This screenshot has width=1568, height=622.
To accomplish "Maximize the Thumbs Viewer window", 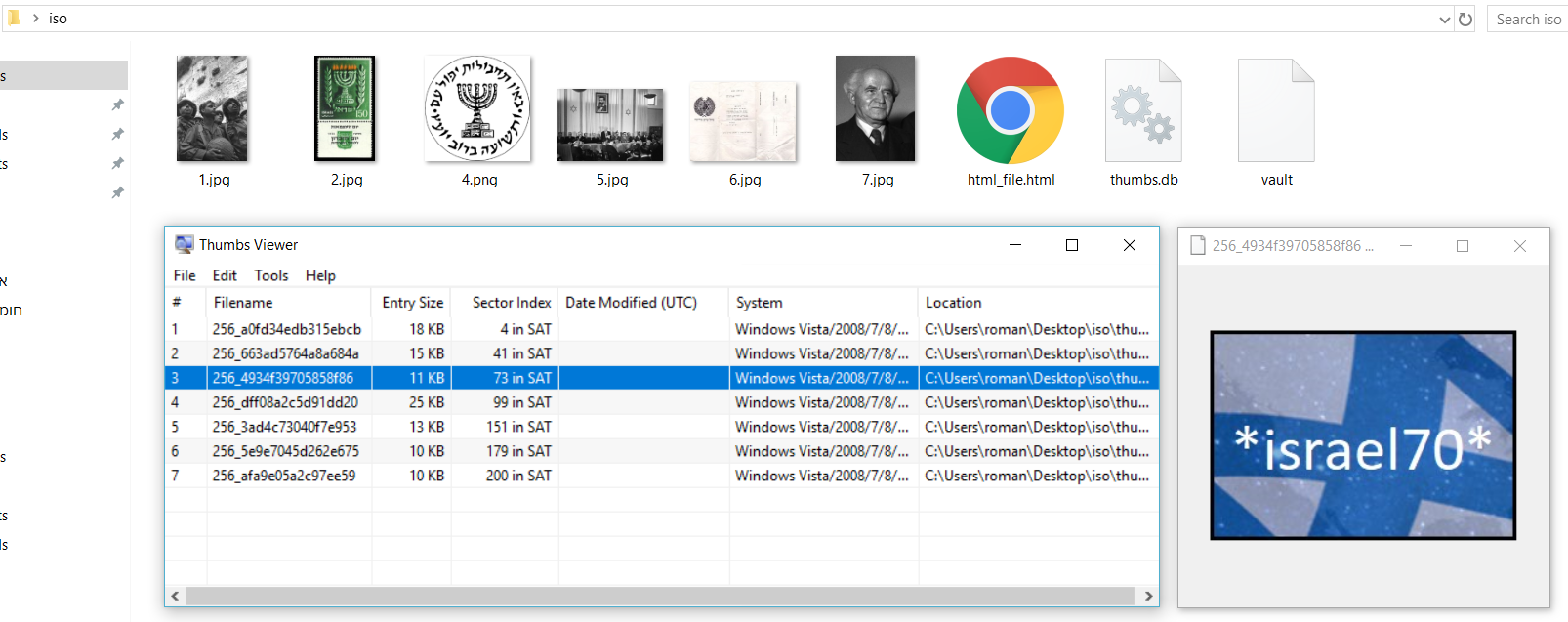I will 1072,245.
